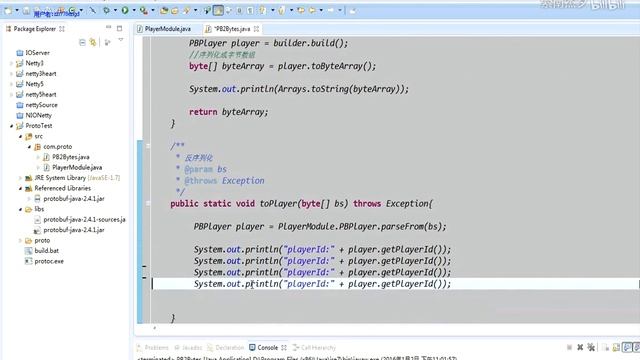Click the wand-shaped toolbar icon

[93, 10]
